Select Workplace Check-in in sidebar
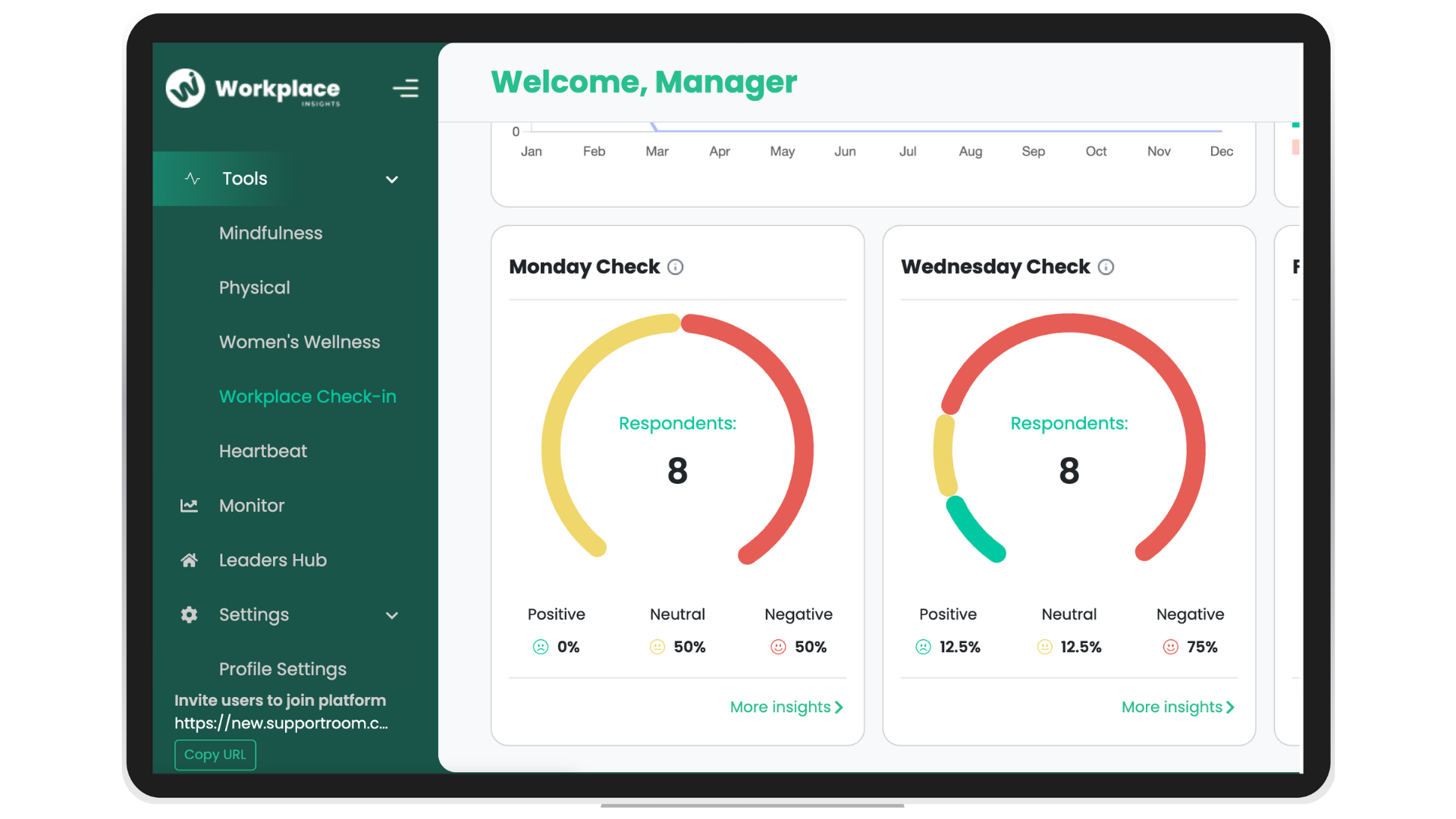Viewport: 1456px width, 819px height. pos(307,397)
